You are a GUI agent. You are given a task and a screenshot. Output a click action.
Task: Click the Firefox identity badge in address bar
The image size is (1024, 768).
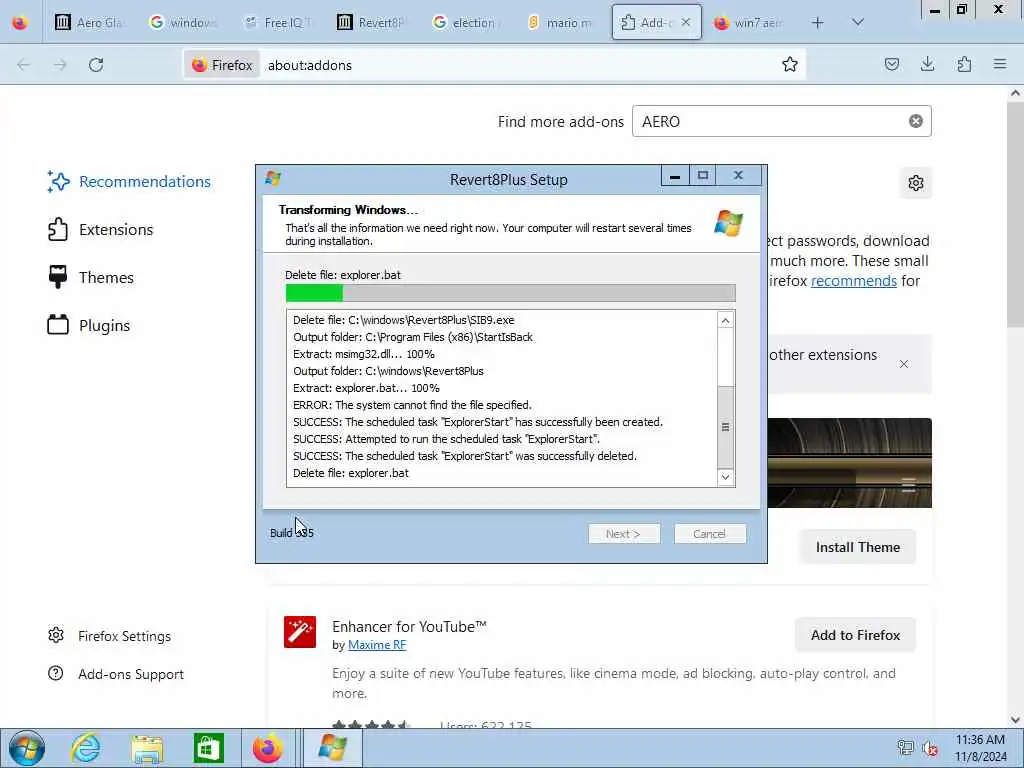222,65
